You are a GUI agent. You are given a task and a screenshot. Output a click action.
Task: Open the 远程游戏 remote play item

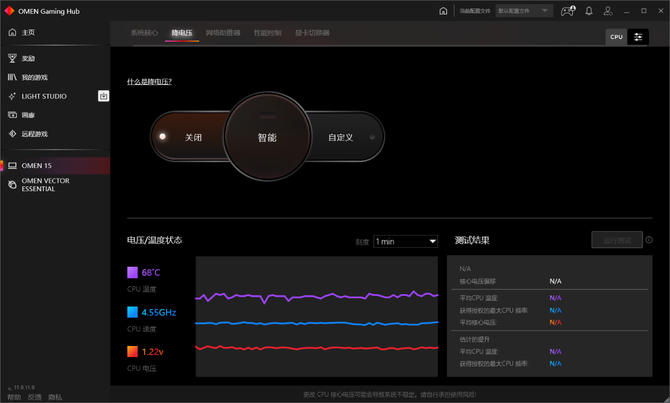point(55,134)
